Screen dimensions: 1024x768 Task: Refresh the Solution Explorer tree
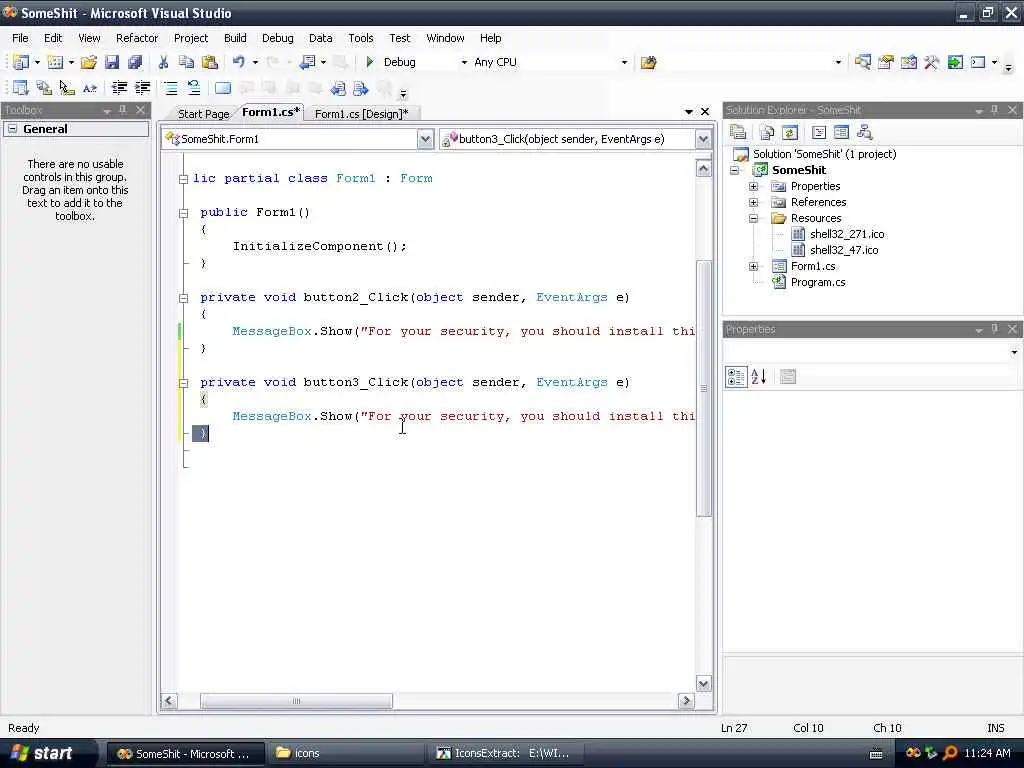(790, 133)
